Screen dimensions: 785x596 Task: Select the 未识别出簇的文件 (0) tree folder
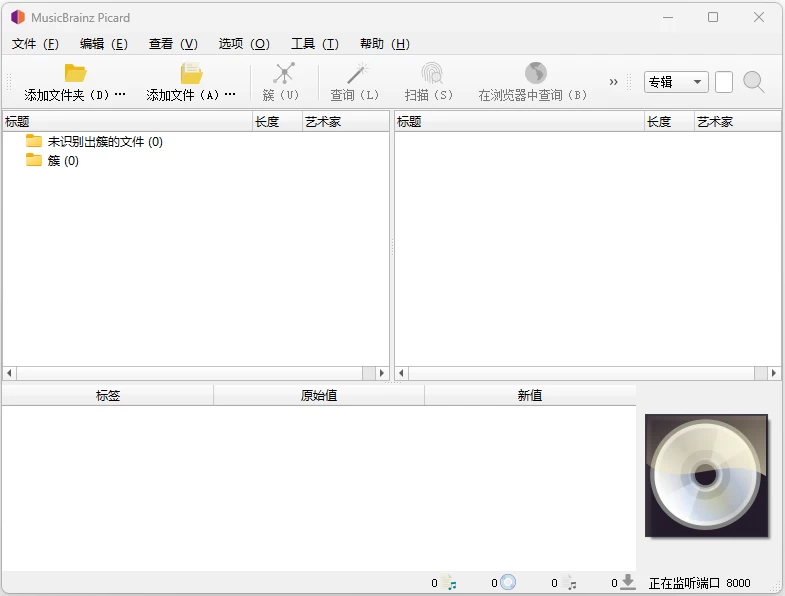pos(104,142)
